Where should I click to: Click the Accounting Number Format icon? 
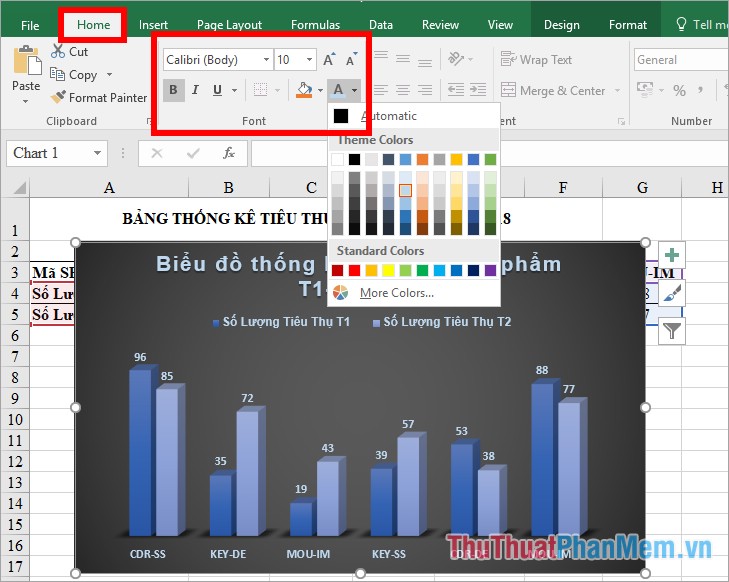tap(645, 89)
